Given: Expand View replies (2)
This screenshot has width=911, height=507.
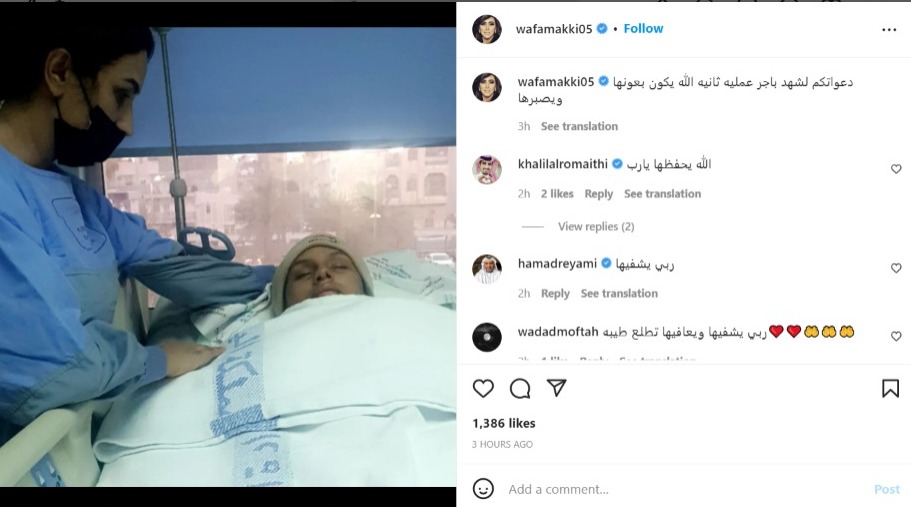Looking at the screenshot, I should [x=596, y=226].
